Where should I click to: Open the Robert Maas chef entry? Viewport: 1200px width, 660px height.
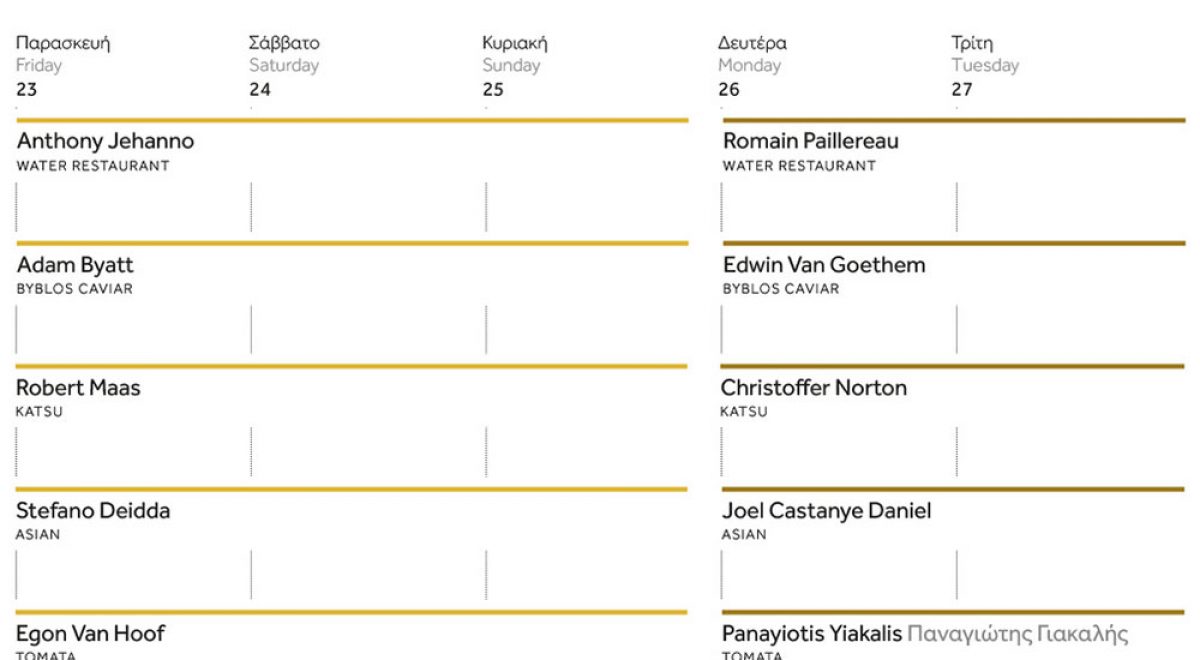click(x=78, y=388)
